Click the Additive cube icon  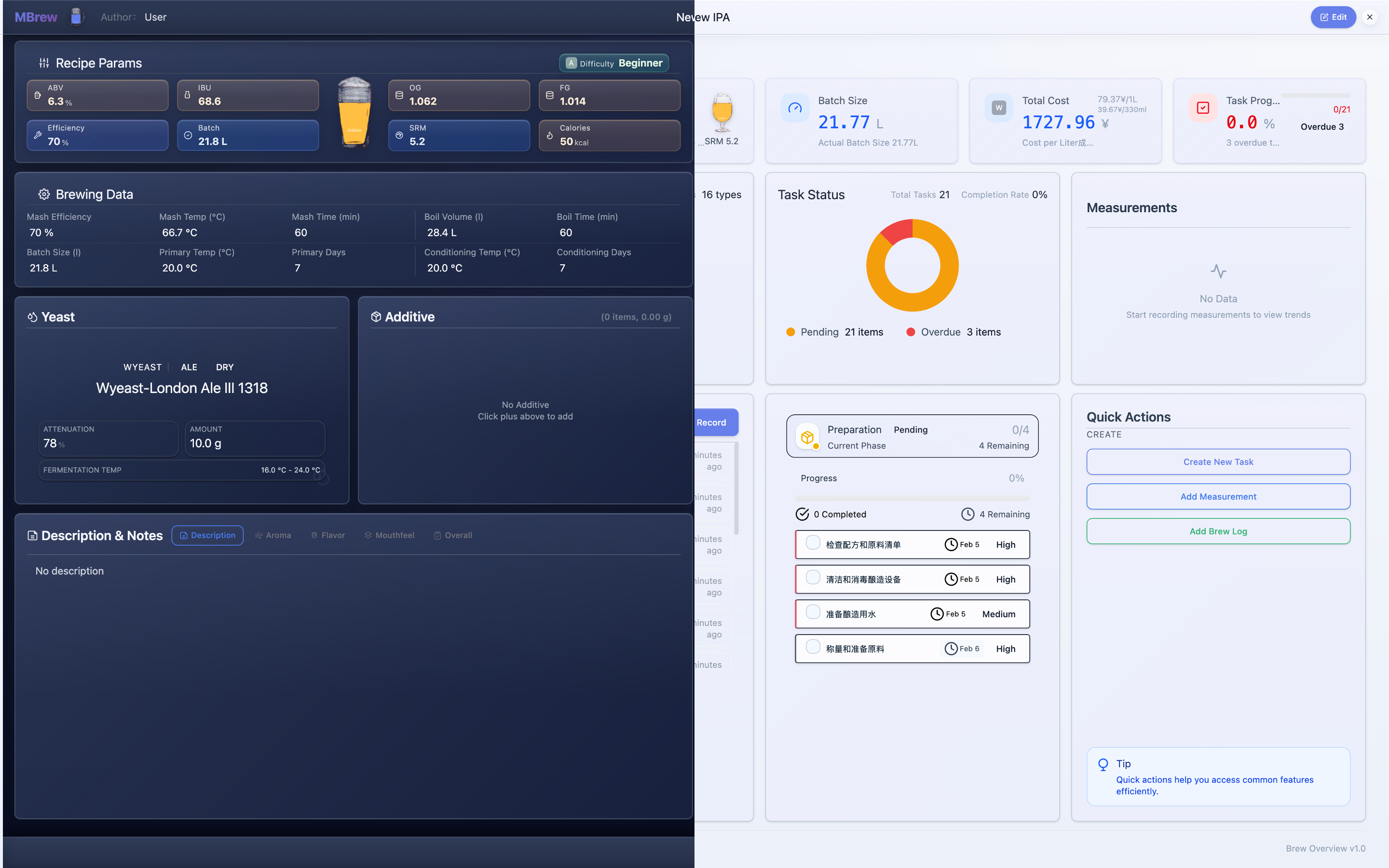376,317
